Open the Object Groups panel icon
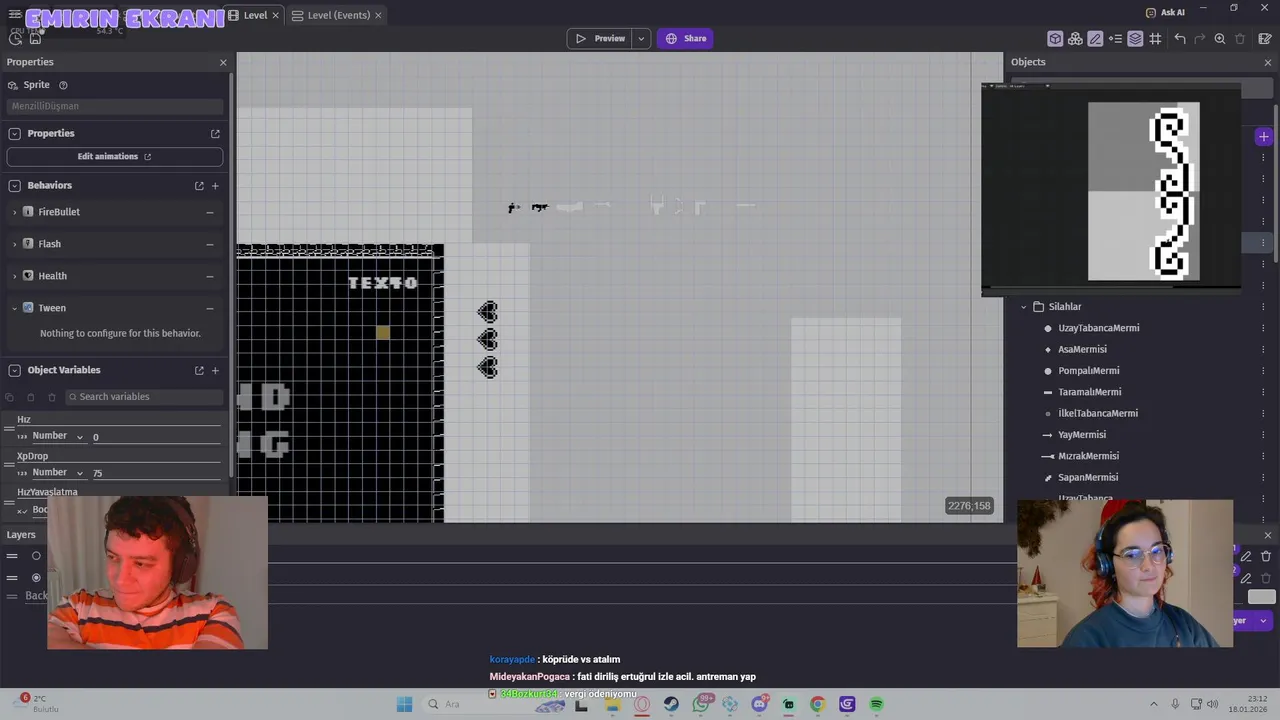 [1075, 38]
